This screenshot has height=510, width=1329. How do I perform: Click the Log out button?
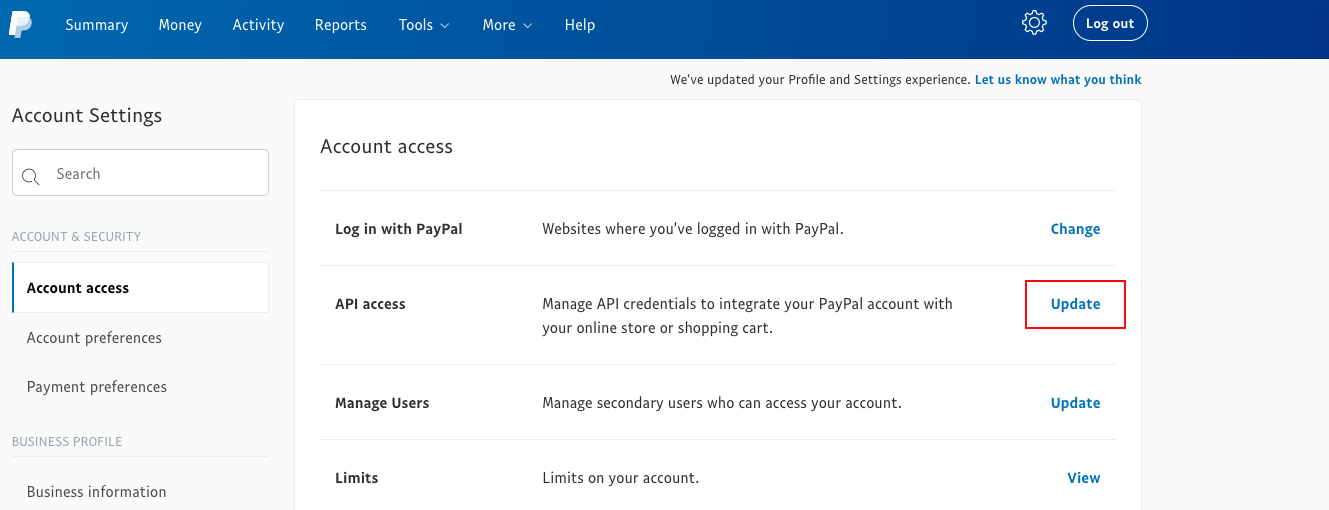(x=1110, y=23)
